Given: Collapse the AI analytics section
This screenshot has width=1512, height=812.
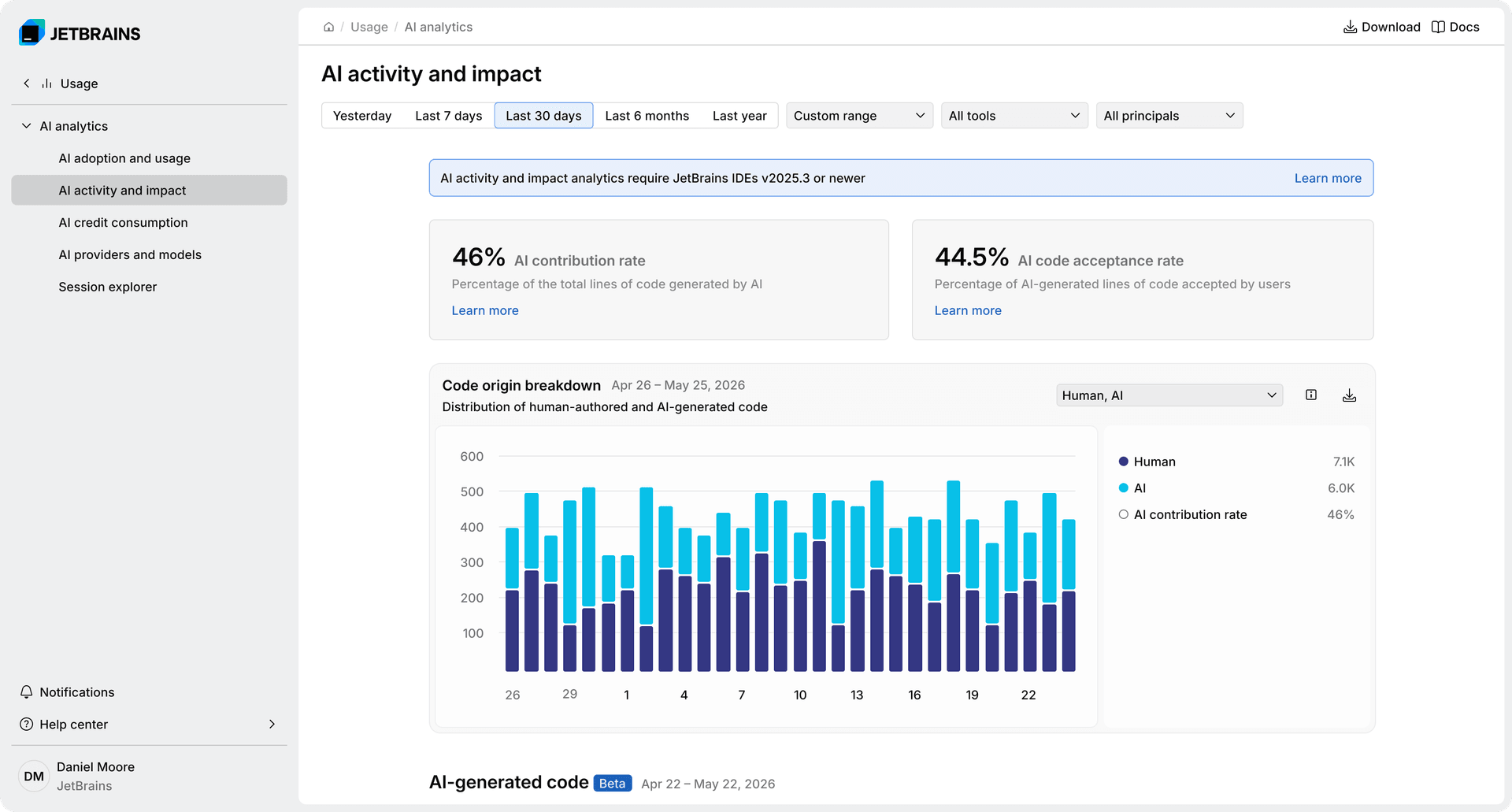Looking at the screenshot, I should (27, 125).
